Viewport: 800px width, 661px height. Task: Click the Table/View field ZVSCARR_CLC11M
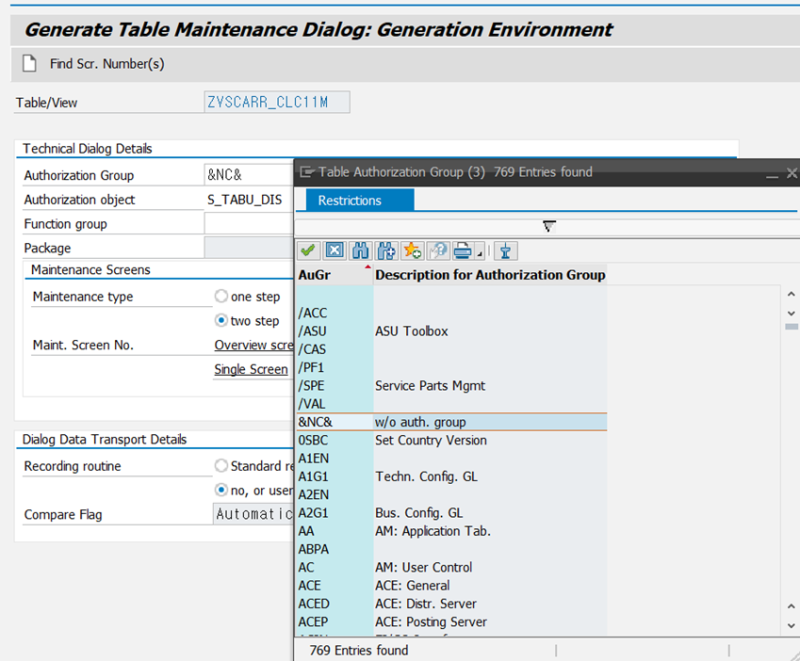(x=277, y=102)
